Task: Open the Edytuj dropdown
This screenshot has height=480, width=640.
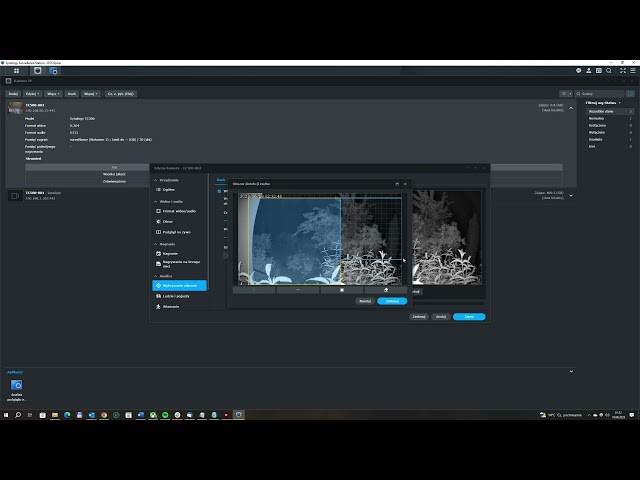Action: 32,94
